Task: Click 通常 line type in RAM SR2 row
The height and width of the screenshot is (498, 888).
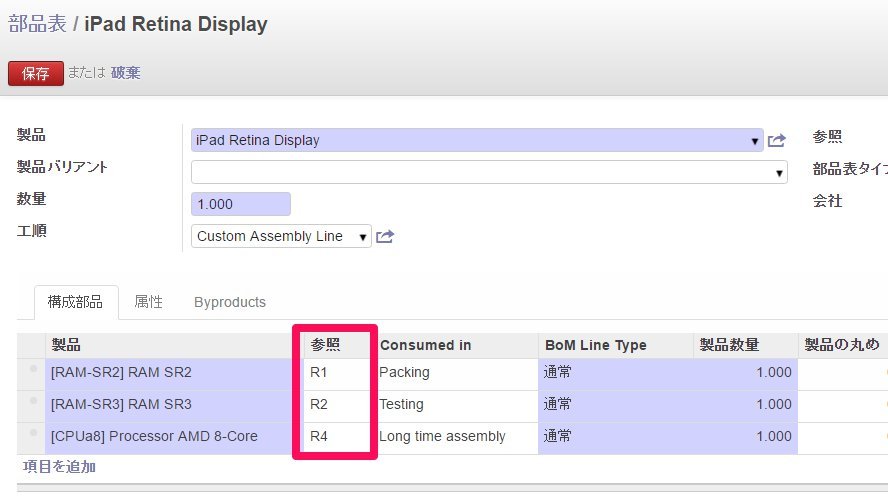Action: pos(616,373)
